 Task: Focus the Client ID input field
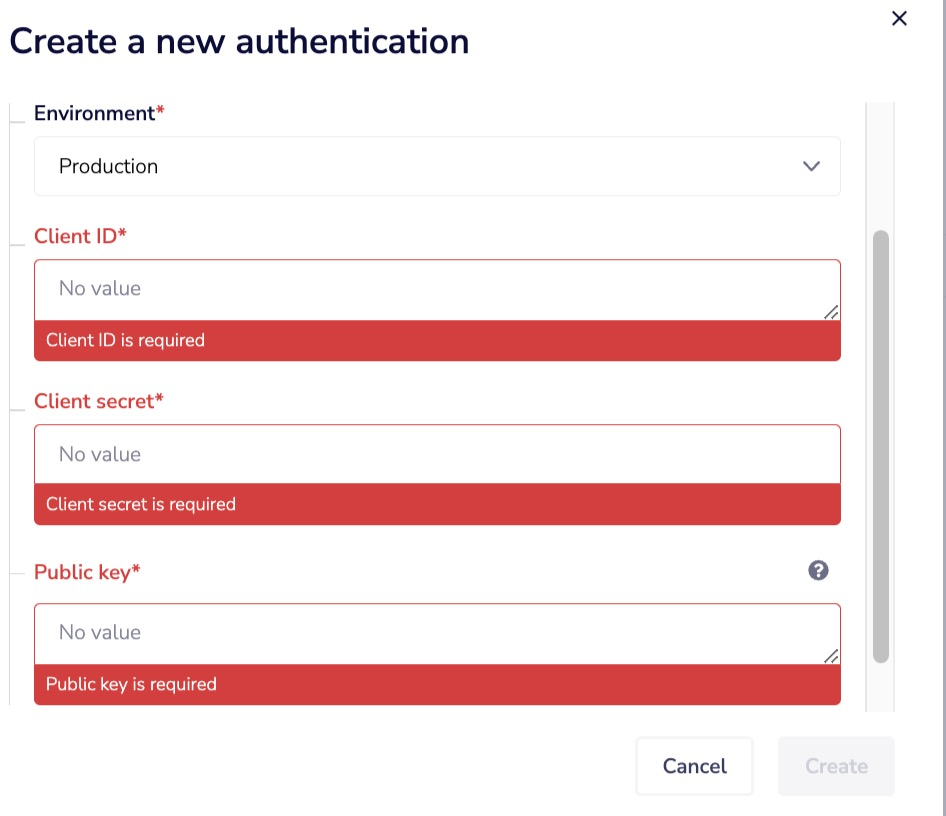437,290
